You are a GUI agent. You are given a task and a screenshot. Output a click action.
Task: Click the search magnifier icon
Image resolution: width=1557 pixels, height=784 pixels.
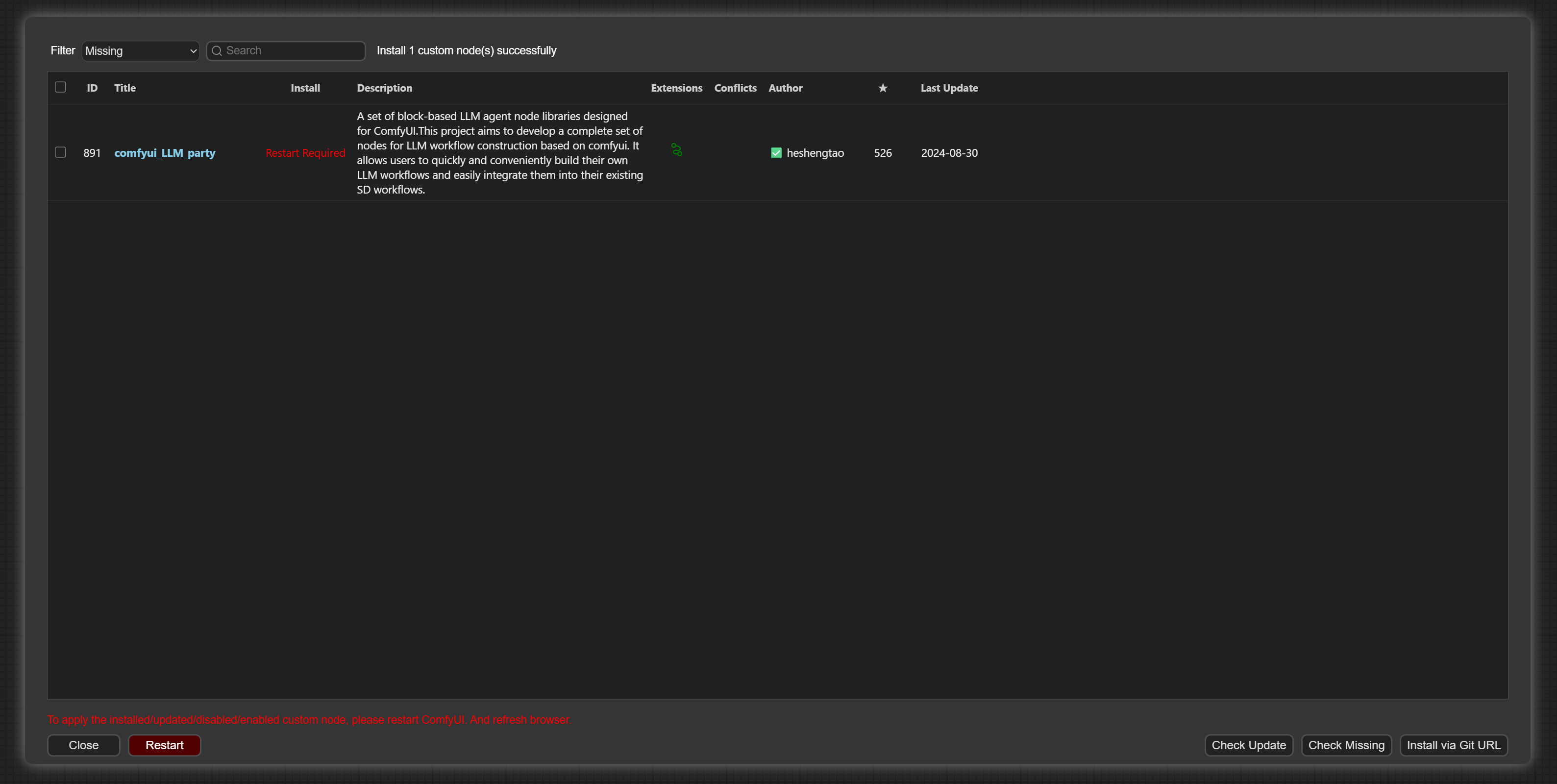click(217, 51)
